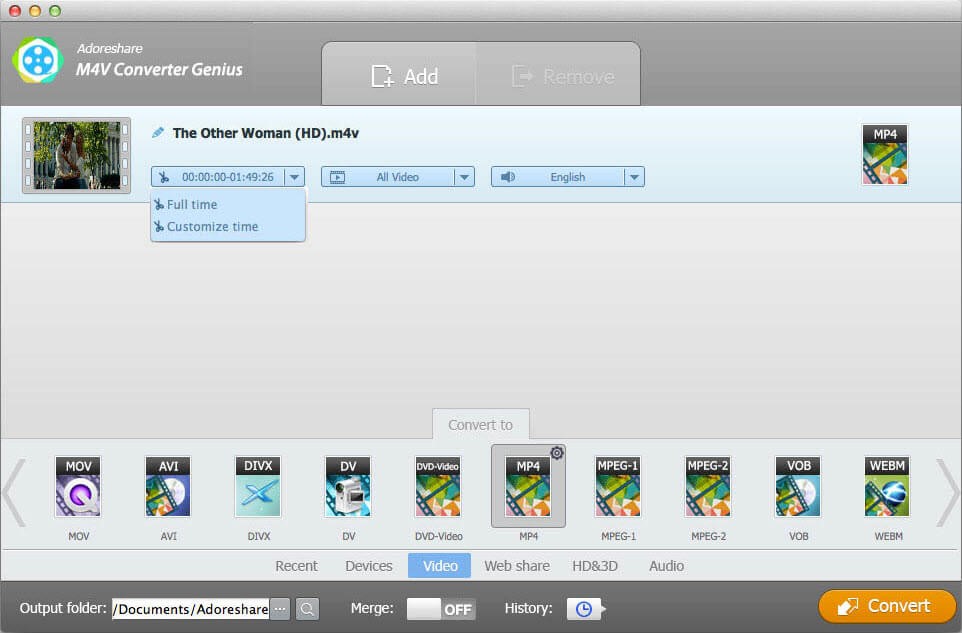962x633 pixels.
Task: Open the HD&3D tab
Action: tap(595, 566)
